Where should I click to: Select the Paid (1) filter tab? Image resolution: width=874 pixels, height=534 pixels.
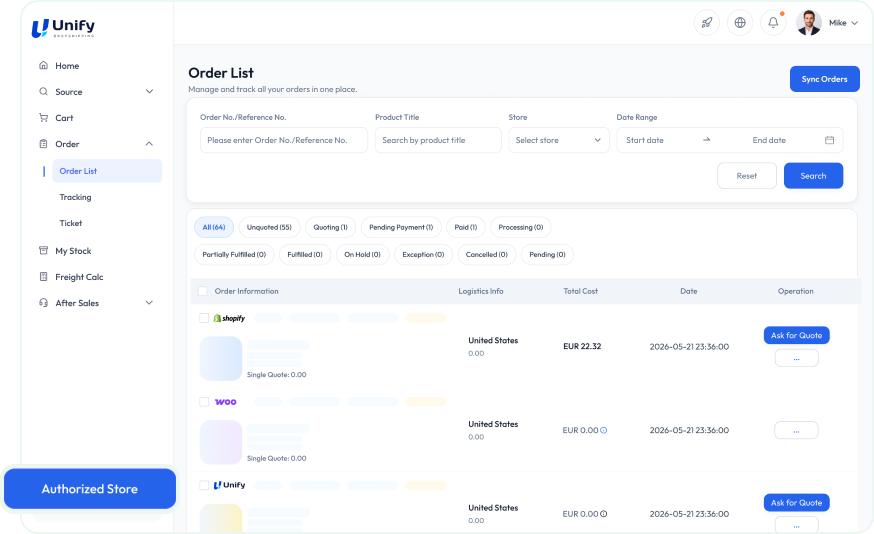(465, 227)
